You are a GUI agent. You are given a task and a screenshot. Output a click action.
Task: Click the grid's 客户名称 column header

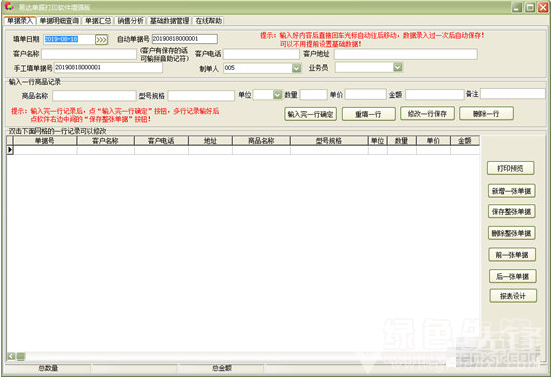click(x=105, y=141)
